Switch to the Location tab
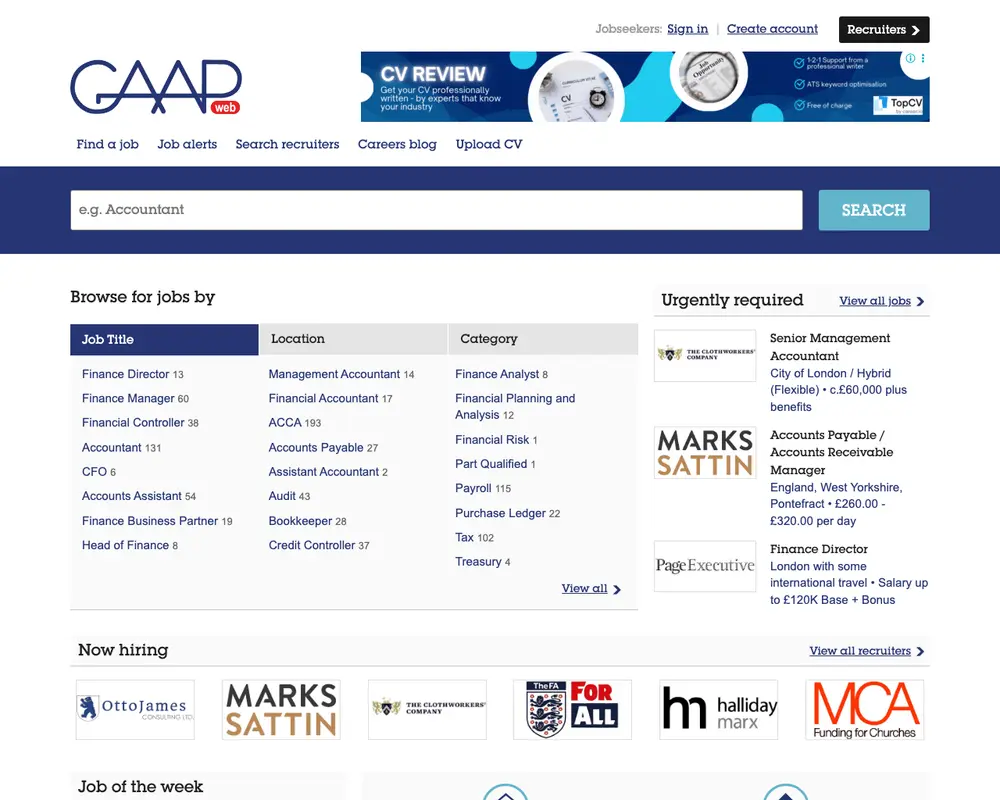The height and width of the screenshot is (800, 1000). (x=354, y=339)
